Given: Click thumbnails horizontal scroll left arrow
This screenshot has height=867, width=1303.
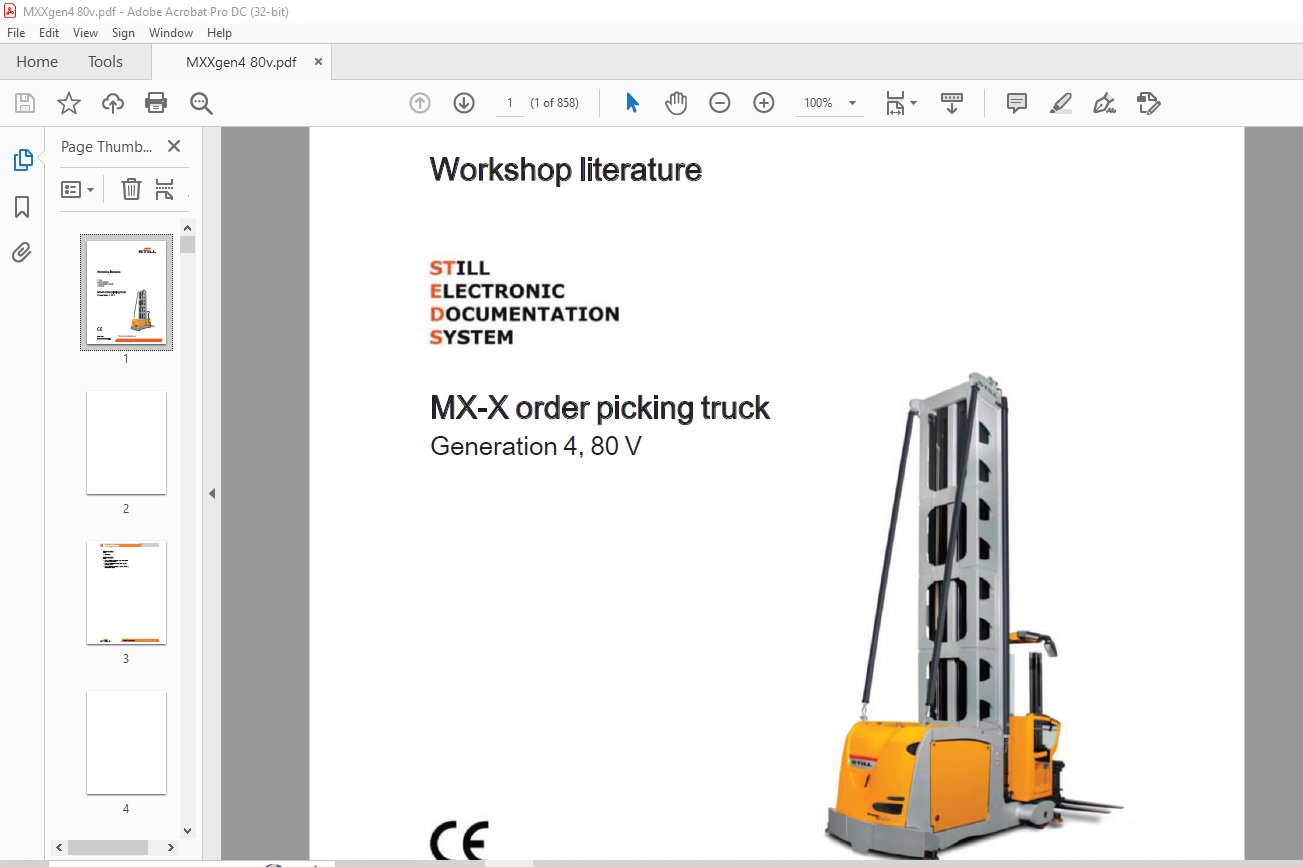Looking at the screenshot, I should coord(59,847).
